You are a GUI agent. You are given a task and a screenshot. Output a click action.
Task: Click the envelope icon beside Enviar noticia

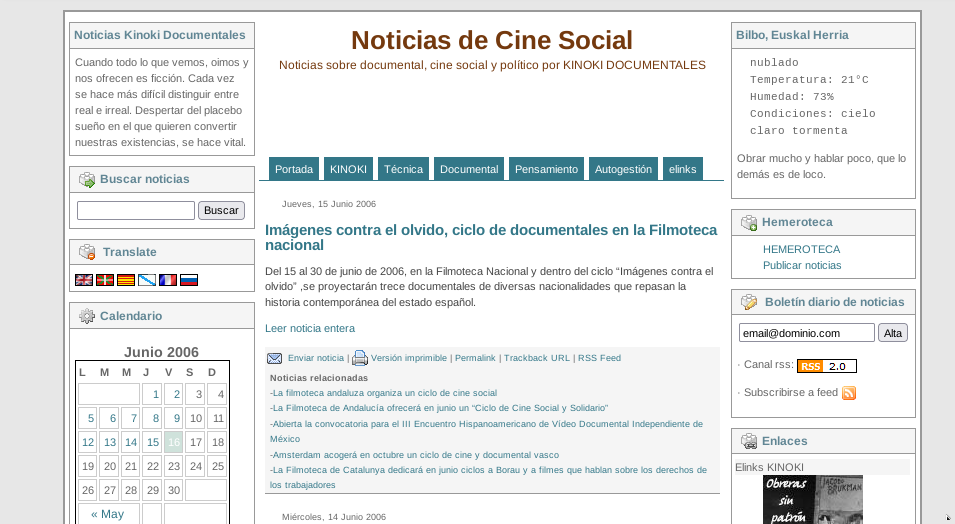(x=275, y=358)
